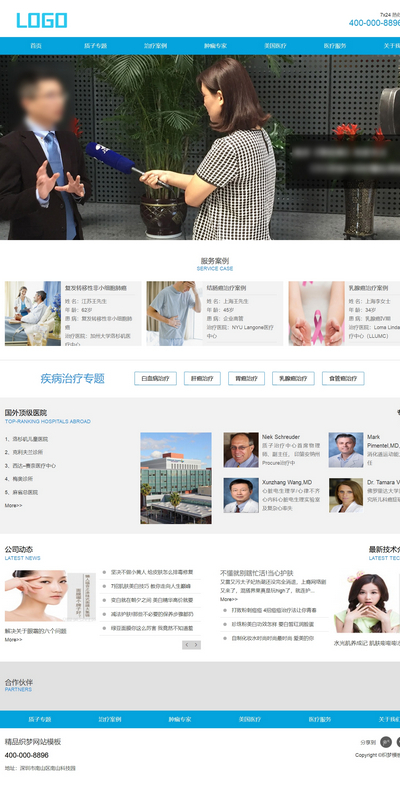Open Mark Pimentel's portrait
Viewport: 400px width, 800px height.
[346, 450]
